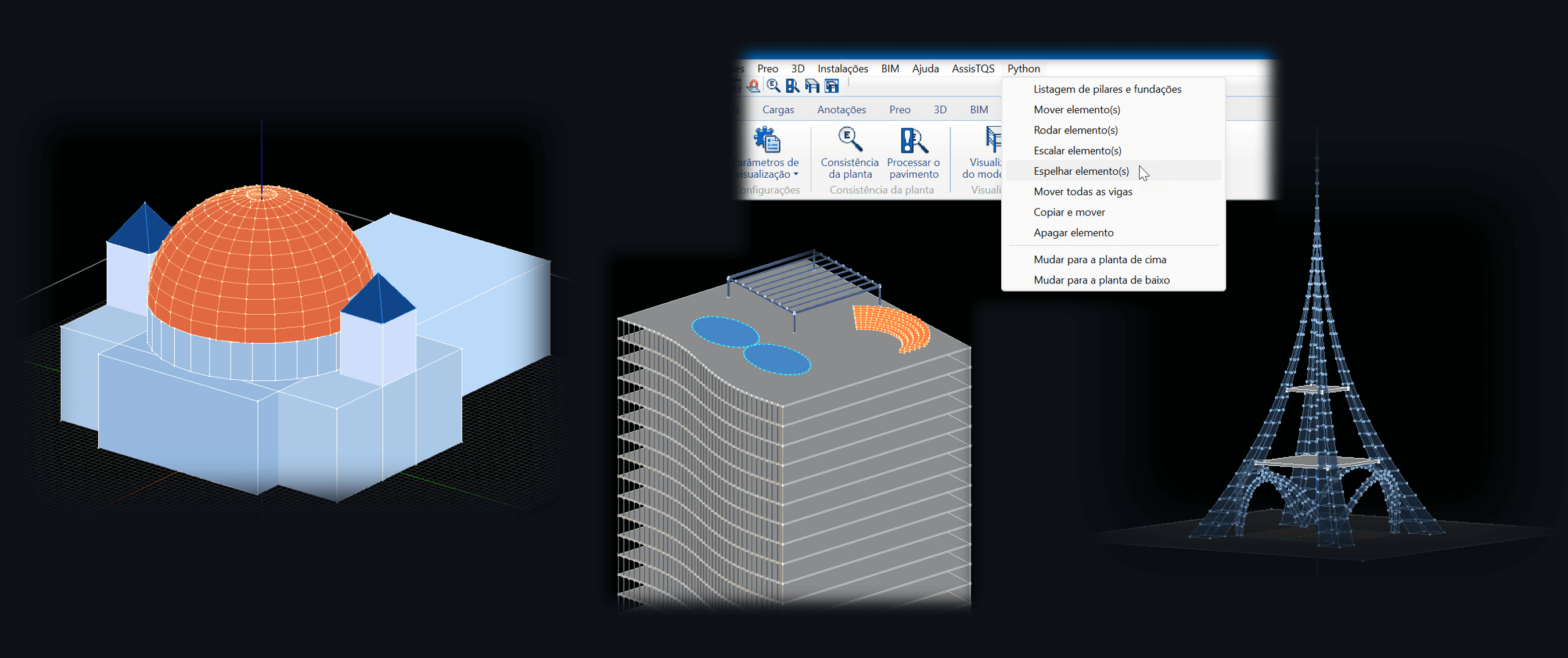Choose Listagem de pilares e fundações
Image resolution: width=1568 pixels, height=658 pixels.
tap(1107, 89)
